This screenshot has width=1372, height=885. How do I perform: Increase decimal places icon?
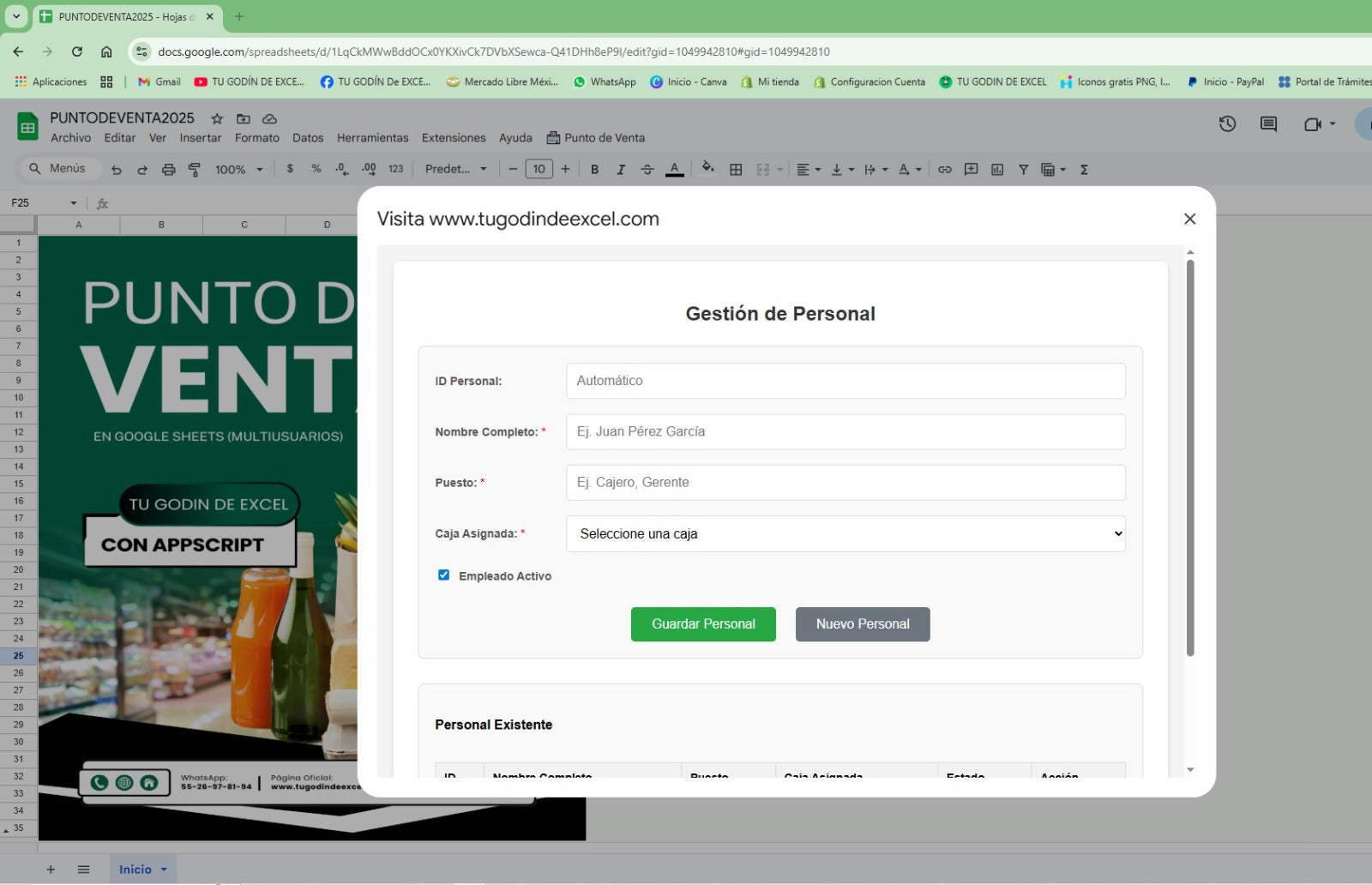[x=369, y=169]
